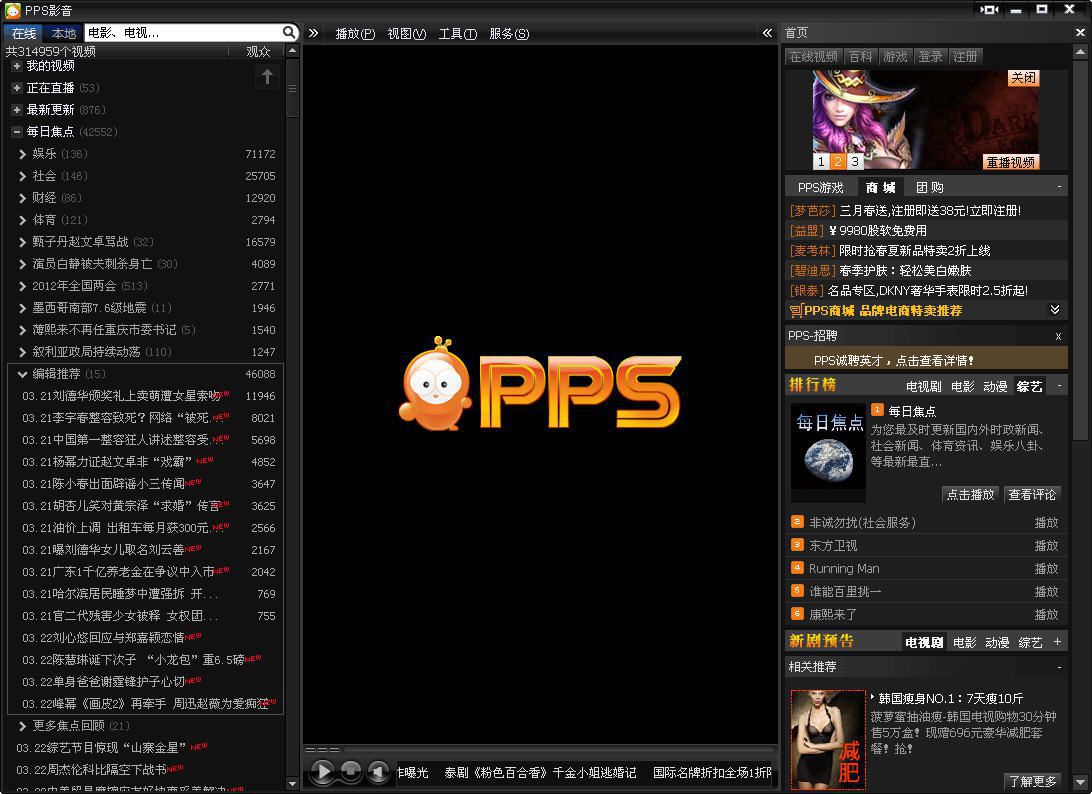Click 登录 button in 首页 panel
The image size is (1092, 794).
pyautogui.click(x=930, y=56)
